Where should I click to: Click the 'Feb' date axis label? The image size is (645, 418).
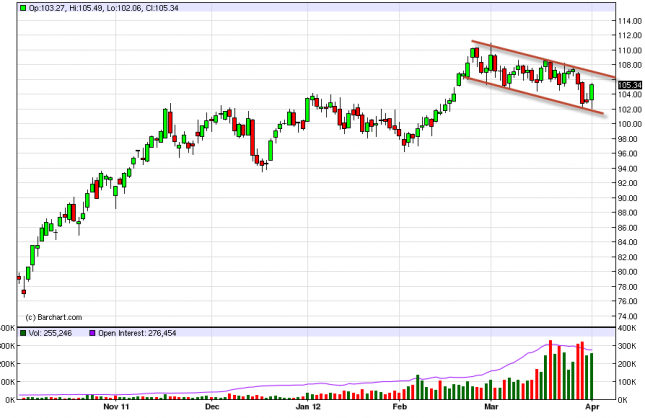point(399,407)
